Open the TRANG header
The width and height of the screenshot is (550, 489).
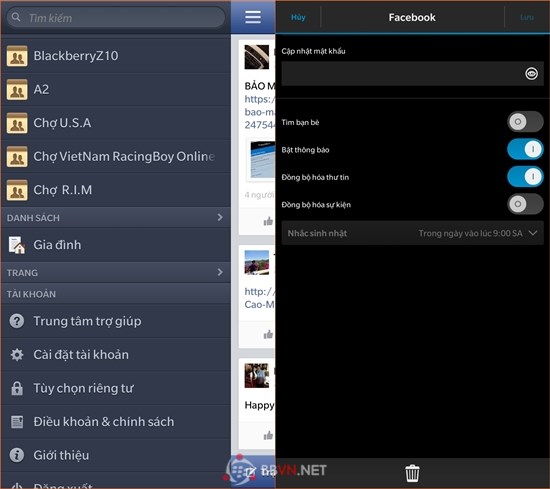pos(116,272)
